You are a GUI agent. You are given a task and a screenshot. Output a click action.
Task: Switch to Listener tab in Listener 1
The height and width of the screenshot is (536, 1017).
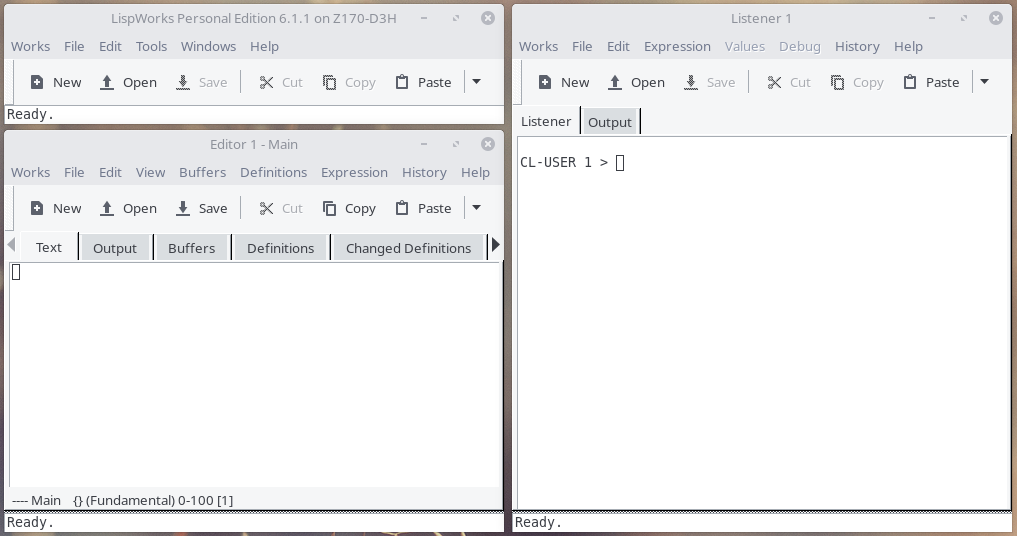point(546,121)
